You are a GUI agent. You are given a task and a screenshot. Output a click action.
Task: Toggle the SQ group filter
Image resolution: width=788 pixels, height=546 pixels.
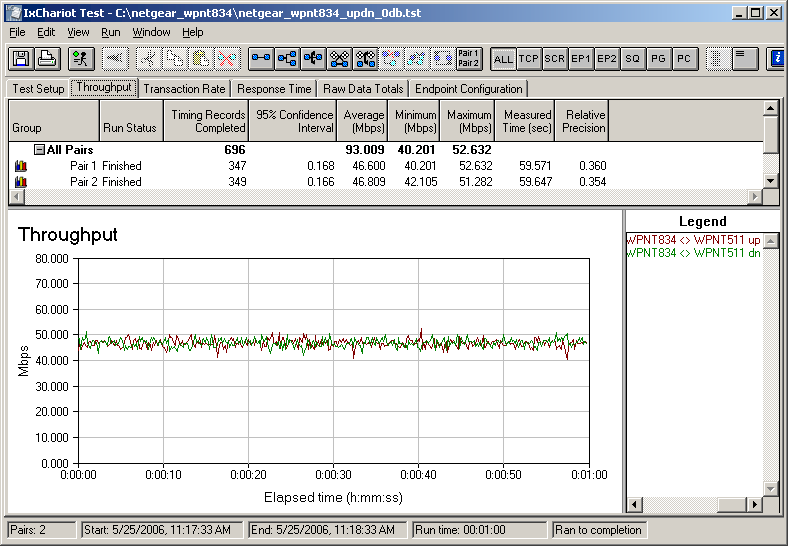[633, 59]
